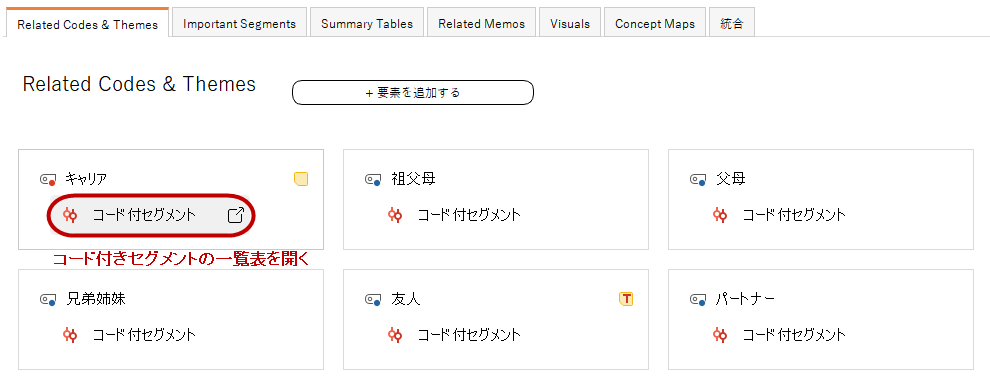Open the Summary Tables tab

(x=367, y=24)
